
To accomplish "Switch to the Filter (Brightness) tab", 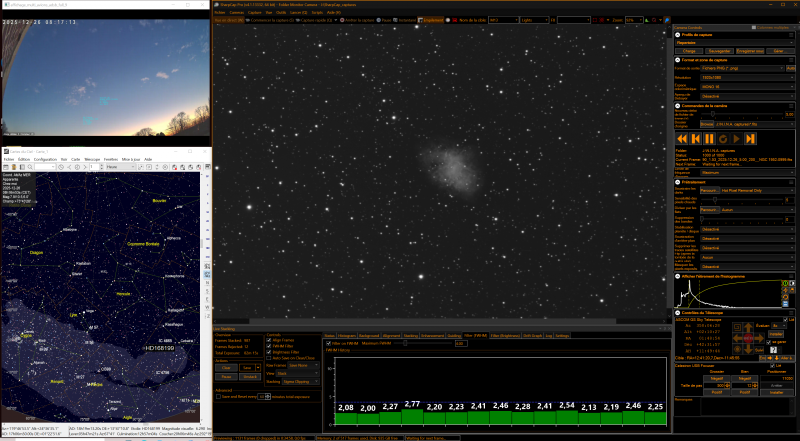I will click(505, 335).
